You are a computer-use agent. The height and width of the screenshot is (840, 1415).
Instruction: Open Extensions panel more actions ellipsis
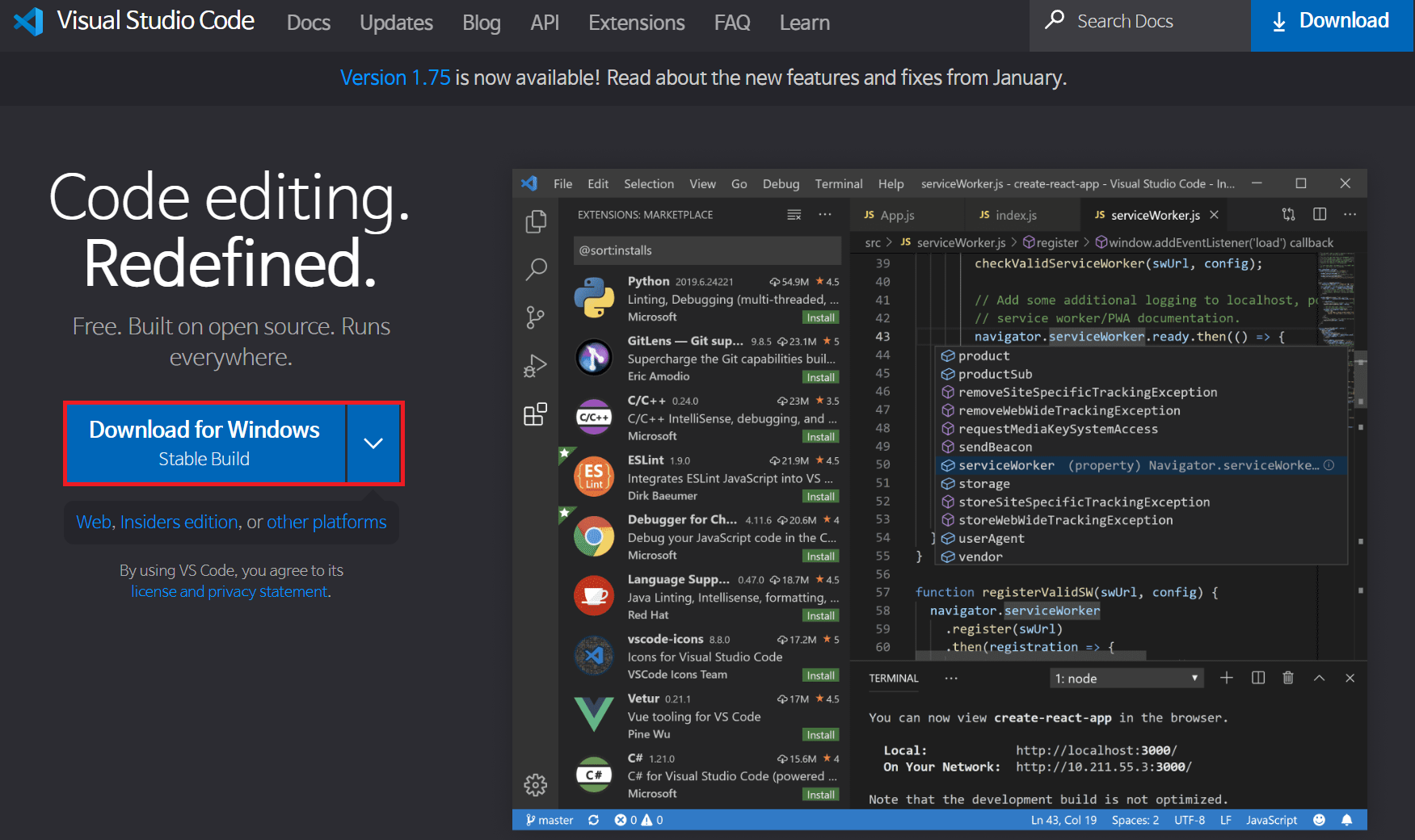825,215
